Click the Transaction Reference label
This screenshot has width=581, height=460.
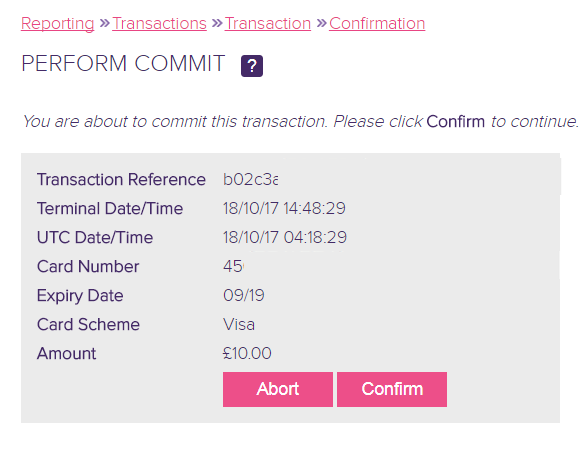coord(121,180)
